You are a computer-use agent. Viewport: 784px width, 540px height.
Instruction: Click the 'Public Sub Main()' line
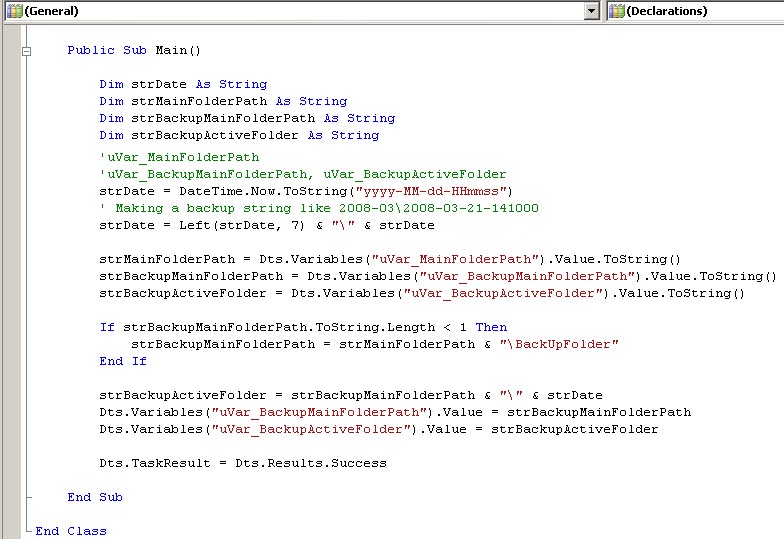pos(134,50)
